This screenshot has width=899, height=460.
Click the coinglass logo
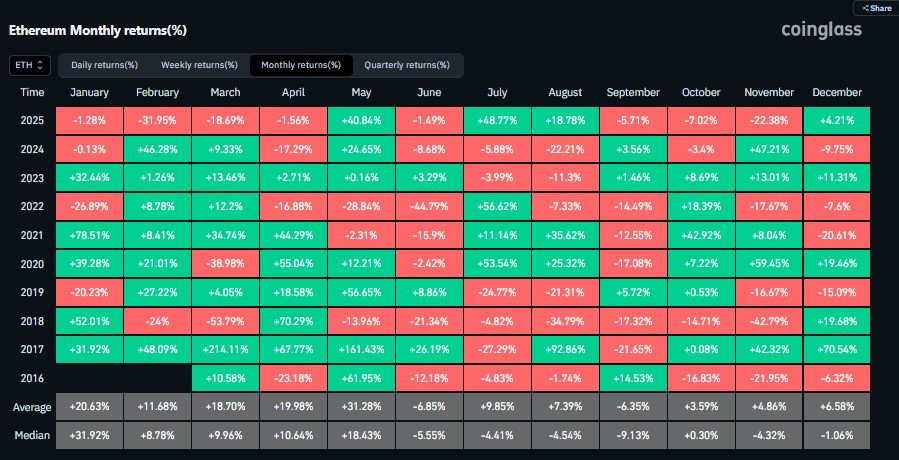pos(822,30)
